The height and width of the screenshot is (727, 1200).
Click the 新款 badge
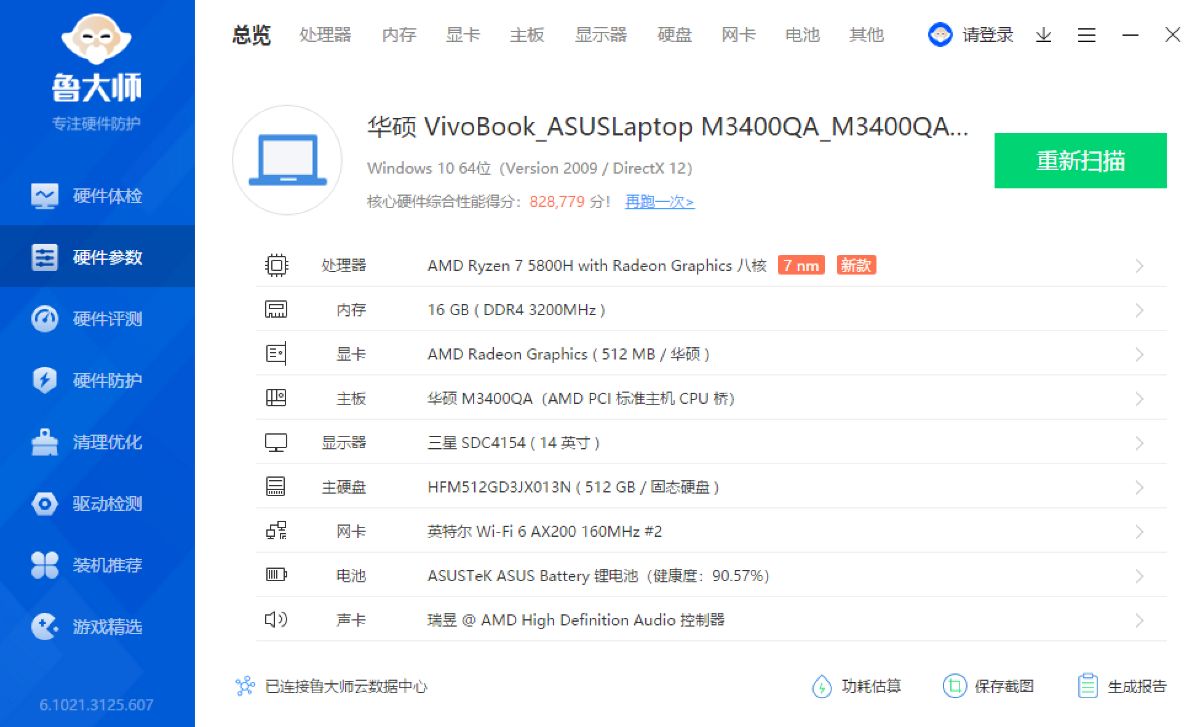[x=857, y=265]
